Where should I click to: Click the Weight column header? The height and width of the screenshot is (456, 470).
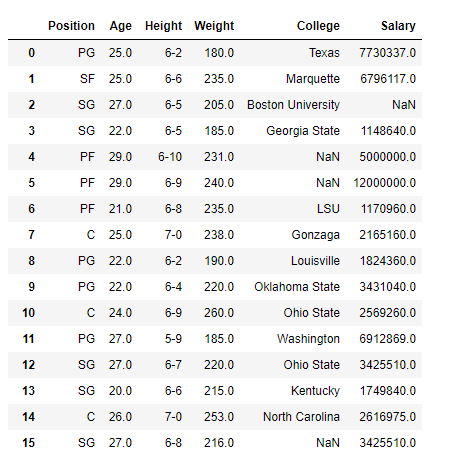click(x=214, y=26)
